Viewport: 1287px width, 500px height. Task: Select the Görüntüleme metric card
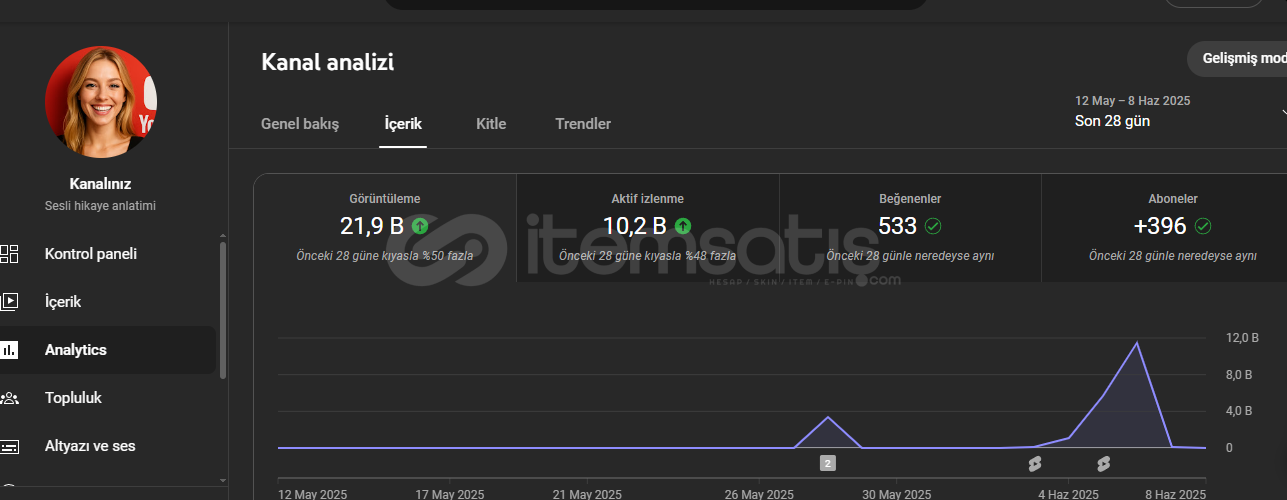[385, 228]
